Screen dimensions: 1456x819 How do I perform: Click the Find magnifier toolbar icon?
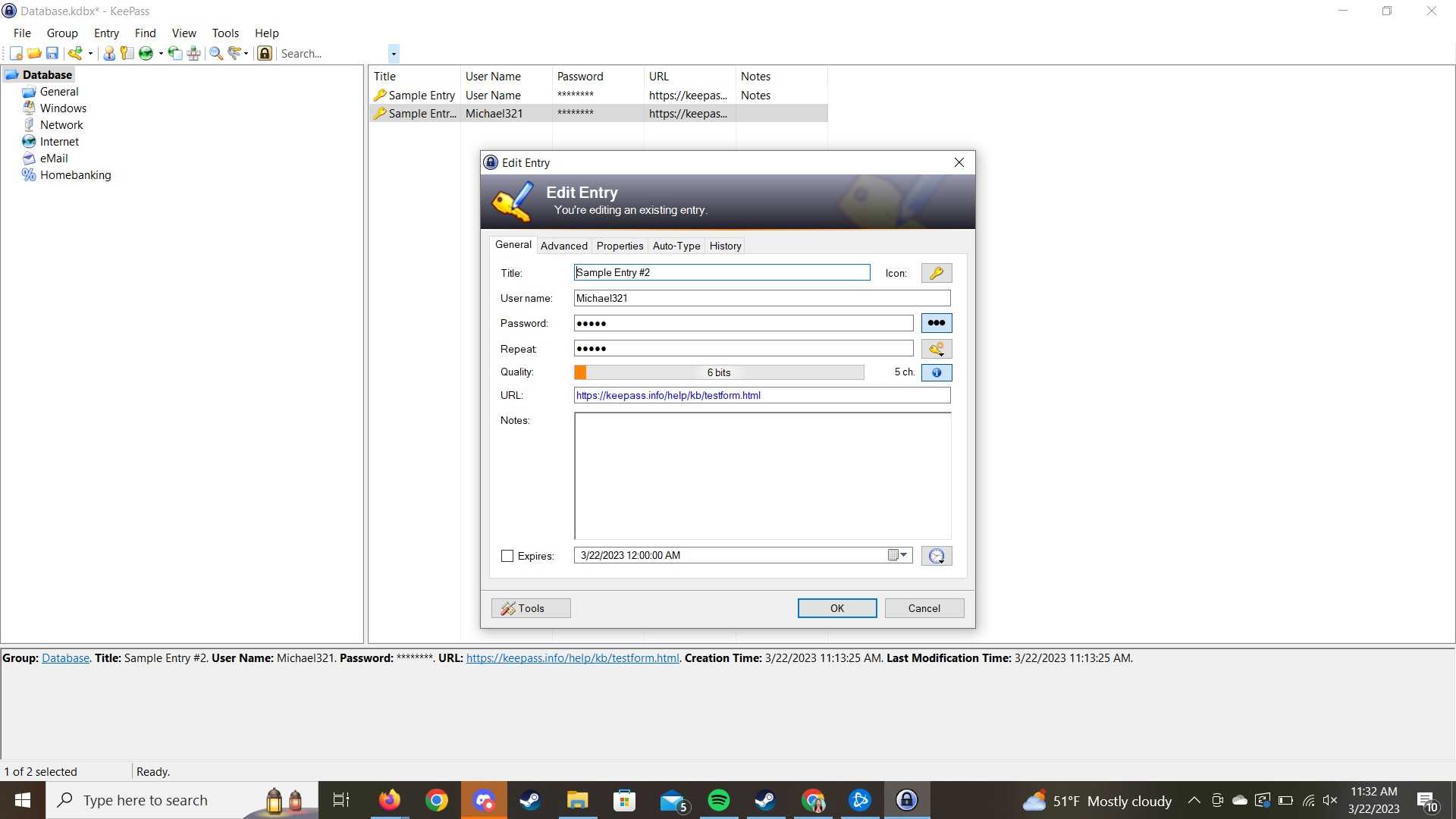216,53
